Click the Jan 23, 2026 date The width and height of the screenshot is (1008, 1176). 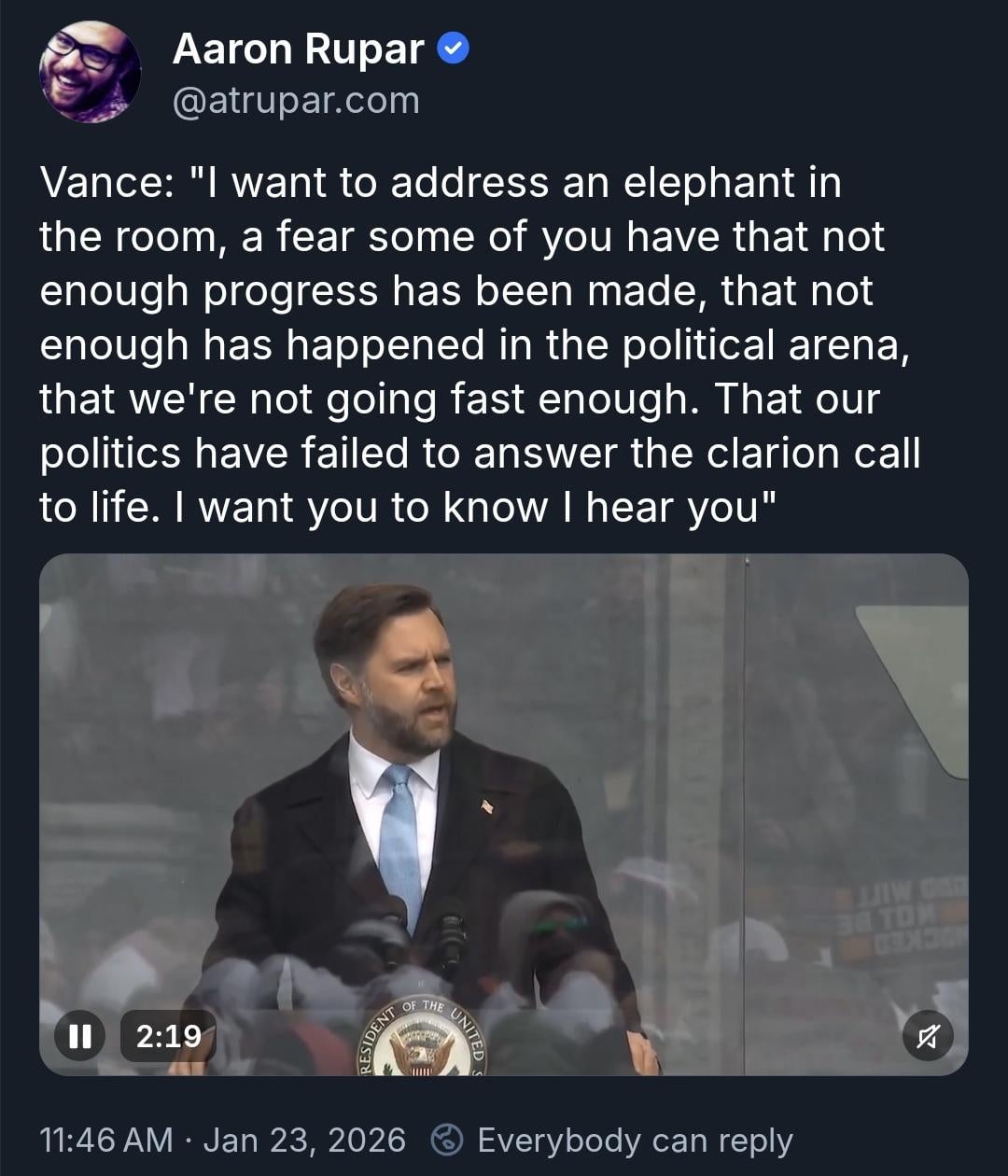tap(304, 1140)
